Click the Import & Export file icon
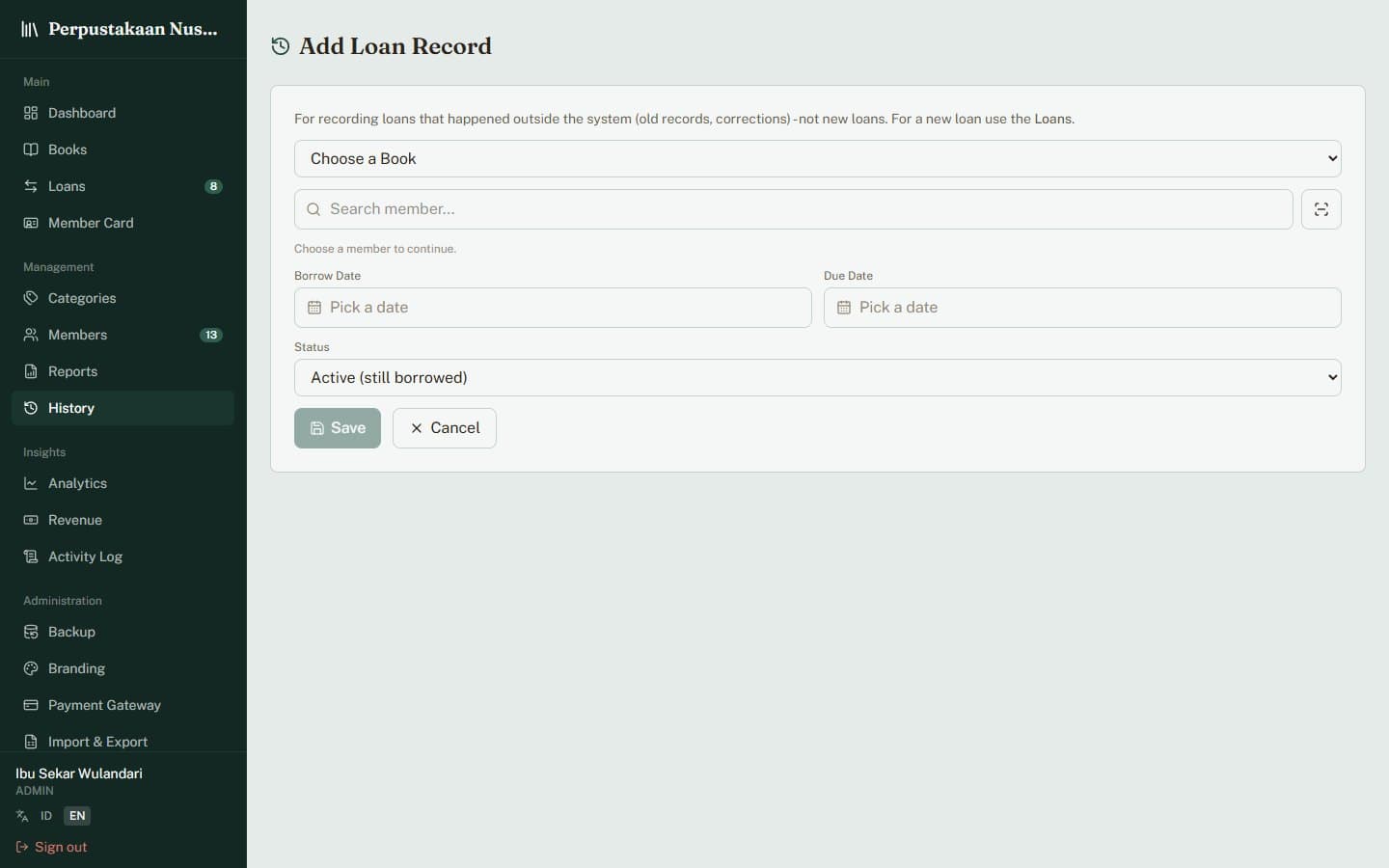Image resolution: width=1389 pixels, height=868 pixels. 31,742
